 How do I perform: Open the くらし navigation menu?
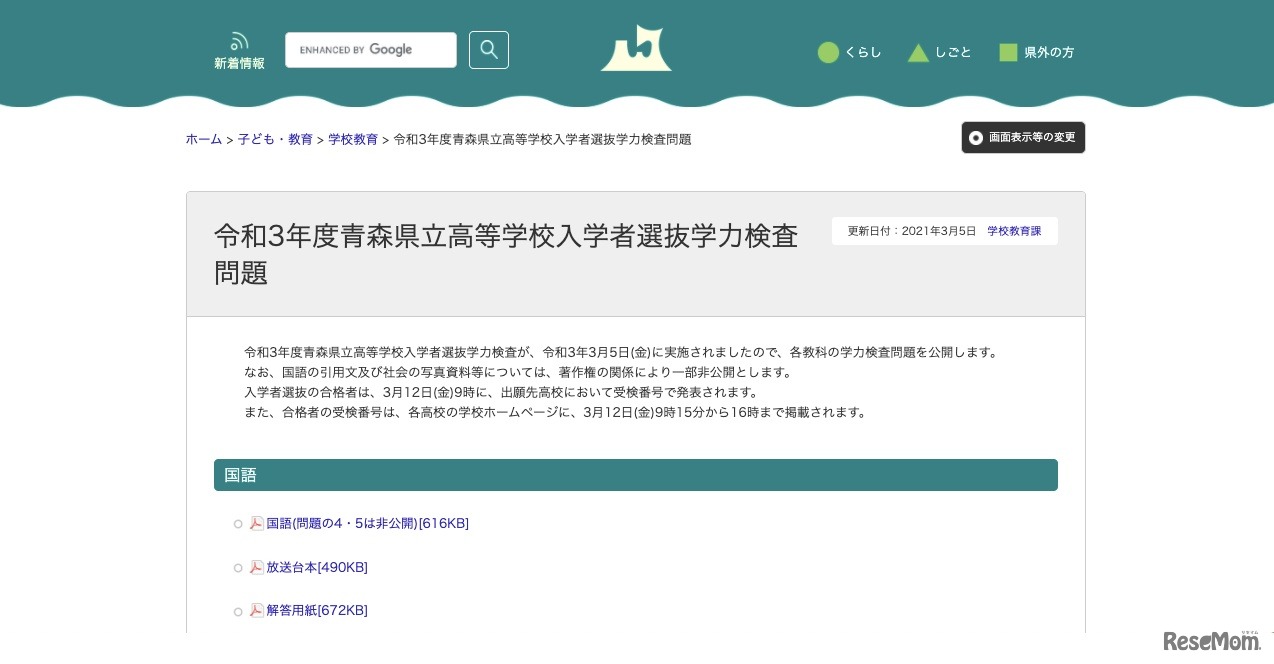pos(863,52)
